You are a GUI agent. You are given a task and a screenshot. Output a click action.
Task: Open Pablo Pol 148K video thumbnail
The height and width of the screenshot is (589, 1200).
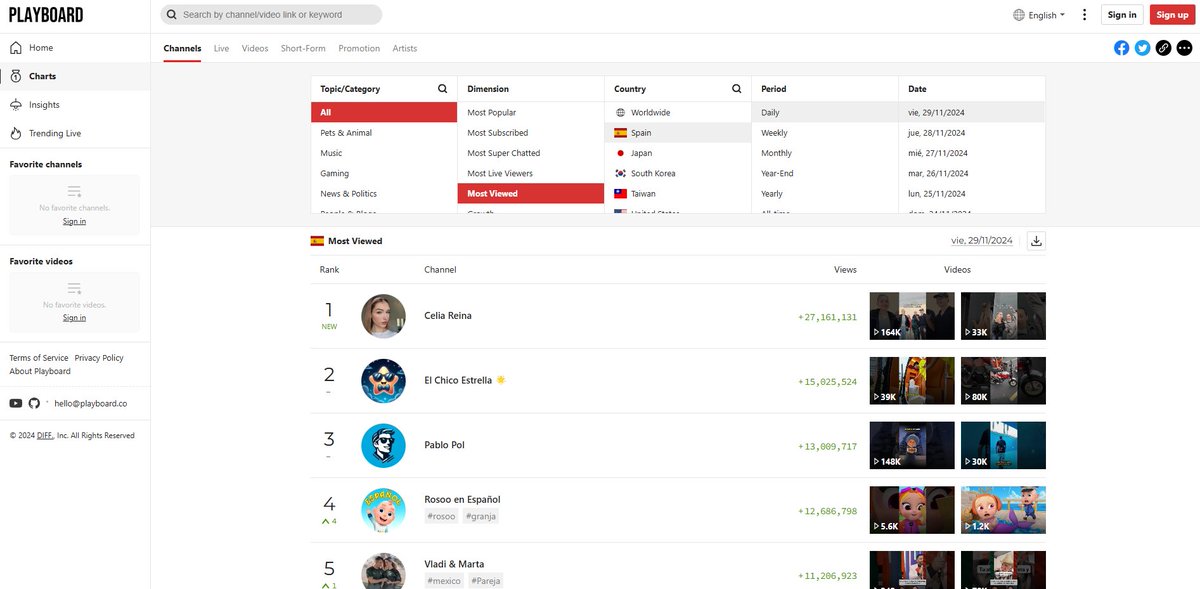(x=912, y=446)
